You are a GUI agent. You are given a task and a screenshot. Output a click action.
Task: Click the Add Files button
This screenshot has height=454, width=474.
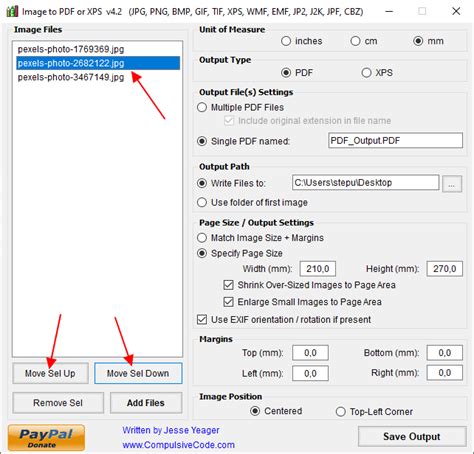point(146,403)
